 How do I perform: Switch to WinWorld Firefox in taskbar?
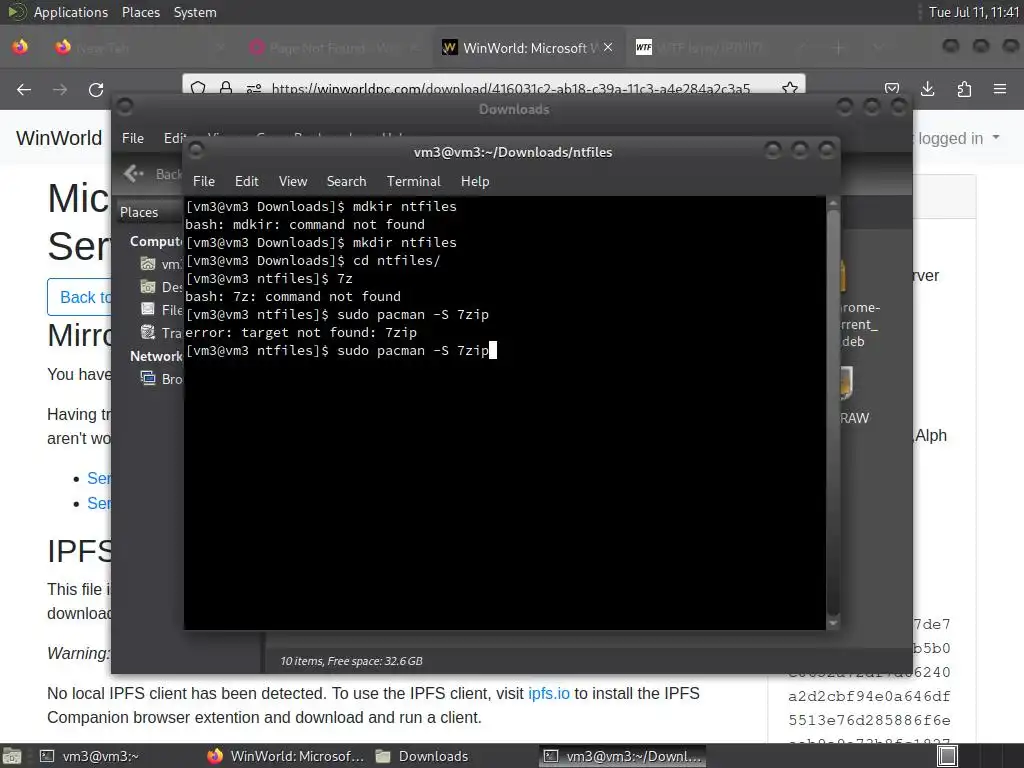click(x=286, y=756)
